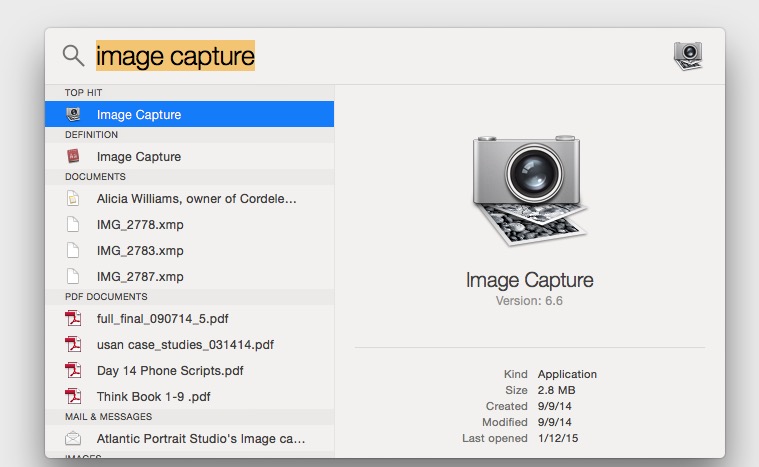Click the file icon next to IMG_2783.xmp
The width and height of the screenshot is (759, 467).
point(73,251)
